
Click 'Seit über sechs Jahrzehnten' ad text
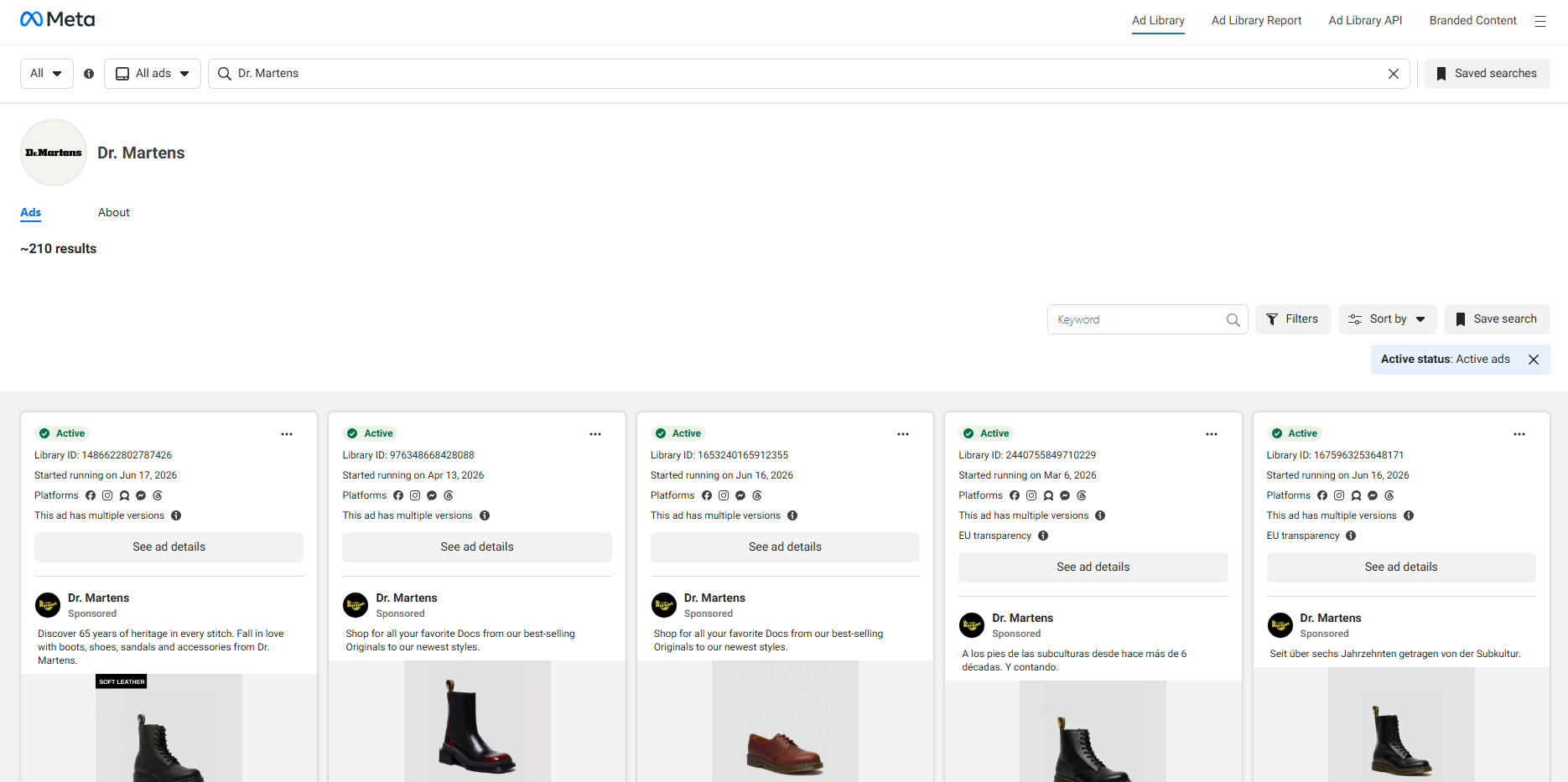click(x=1394, y=654)
